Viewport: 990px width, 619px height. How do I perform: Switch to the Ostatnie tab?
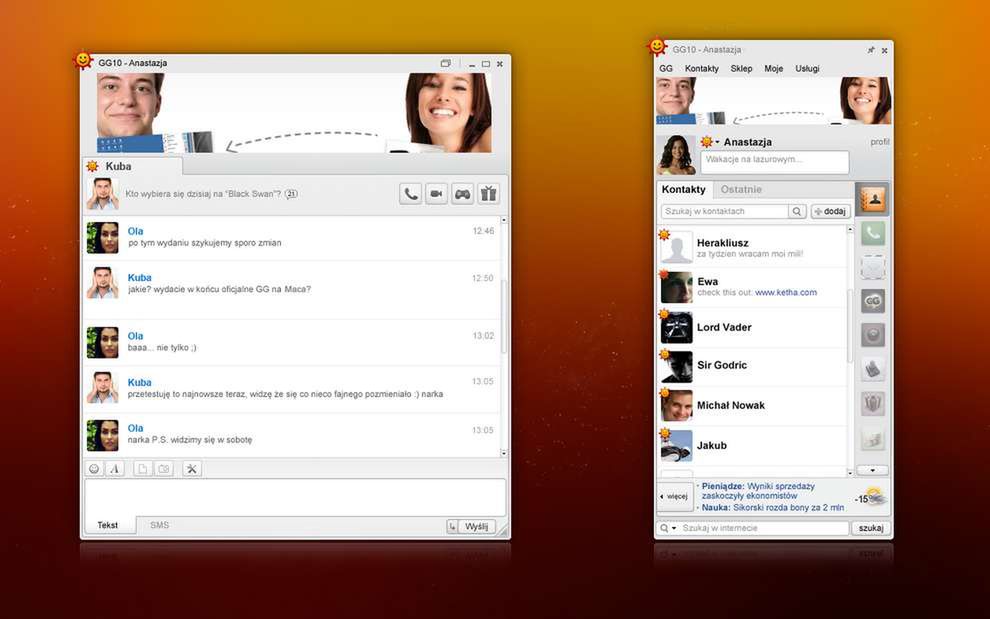tap(741, 189)
